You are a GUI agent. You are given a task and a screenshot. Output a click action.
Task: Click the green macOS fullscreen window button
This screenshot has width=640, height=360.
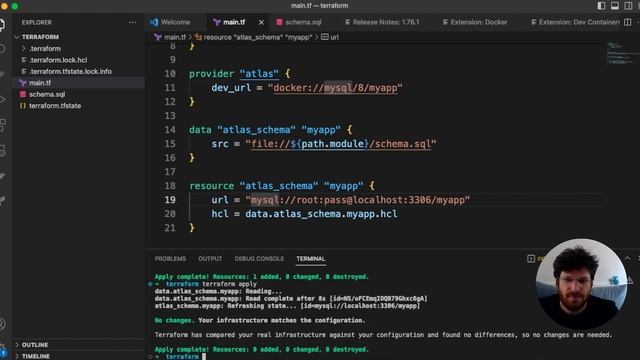(x=15, y=6)
